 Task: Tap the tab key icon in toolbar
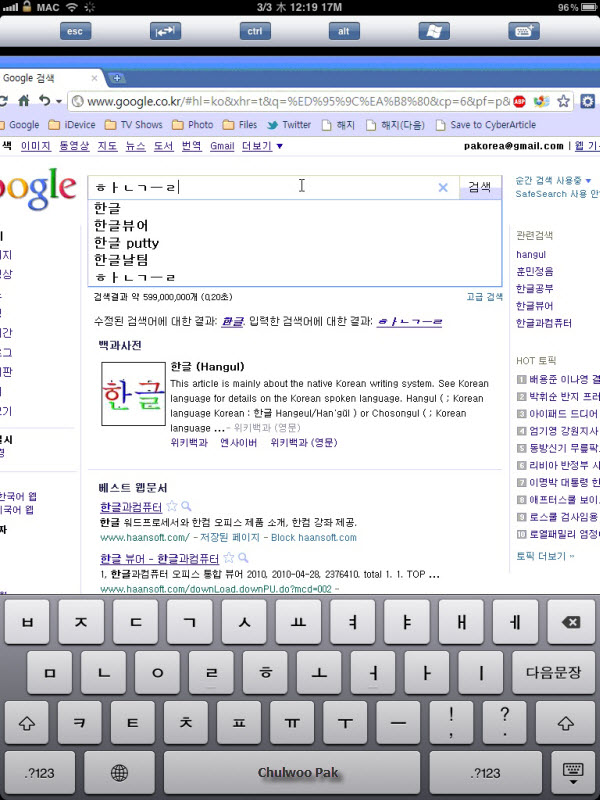click(165, 31)
